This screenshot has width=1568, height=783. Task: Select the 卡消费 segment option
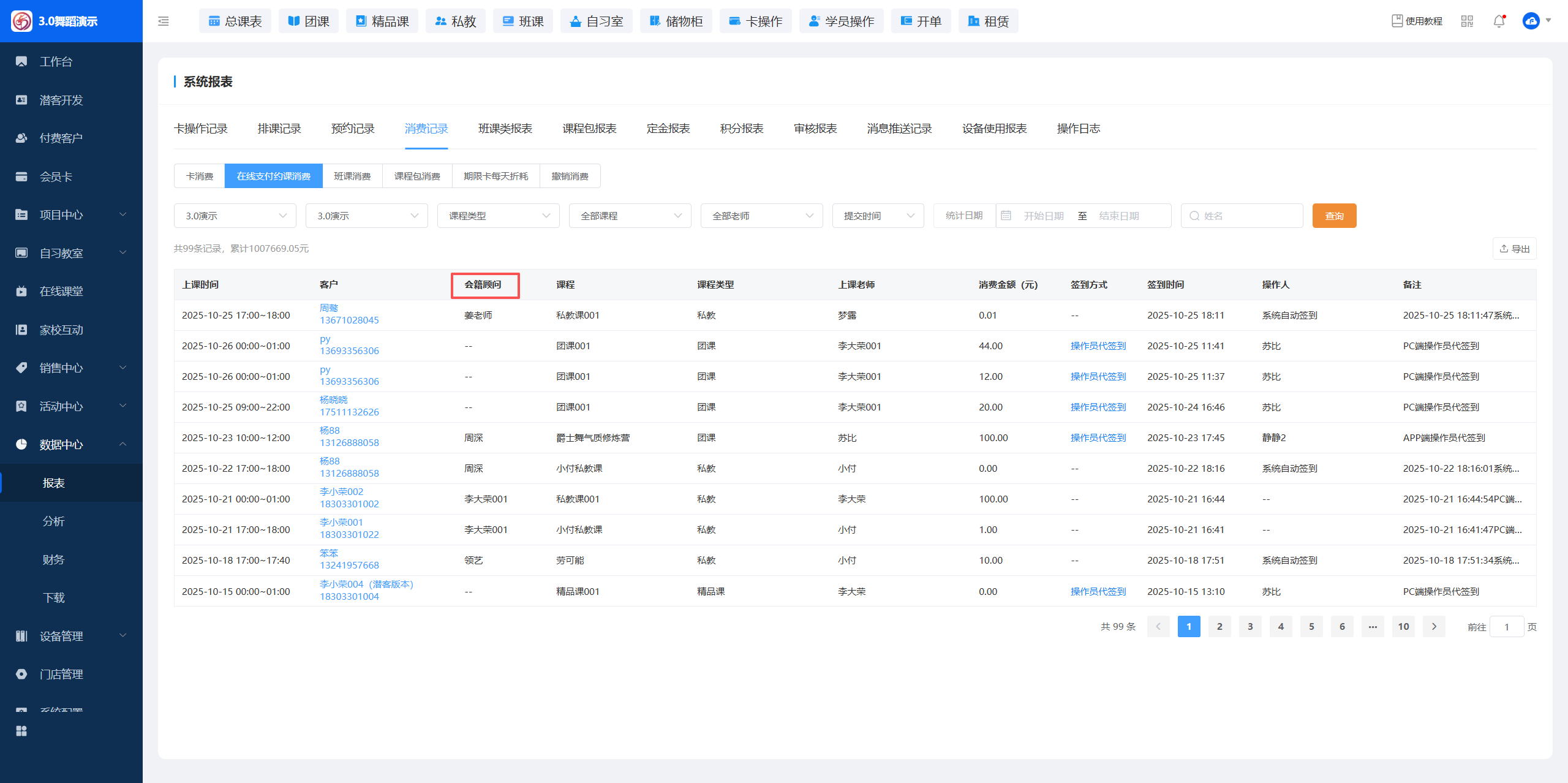click(200, 176)
